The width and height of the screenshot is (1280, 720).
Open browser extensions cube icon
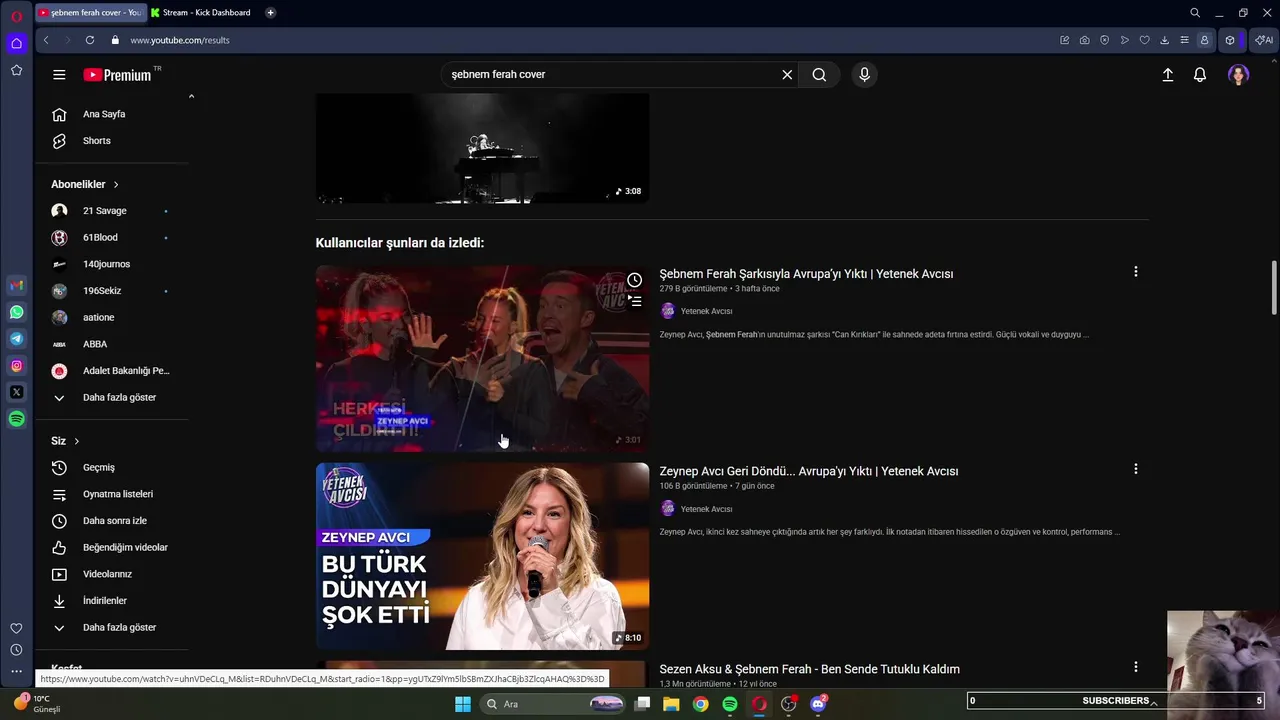tap(1230, 40)
